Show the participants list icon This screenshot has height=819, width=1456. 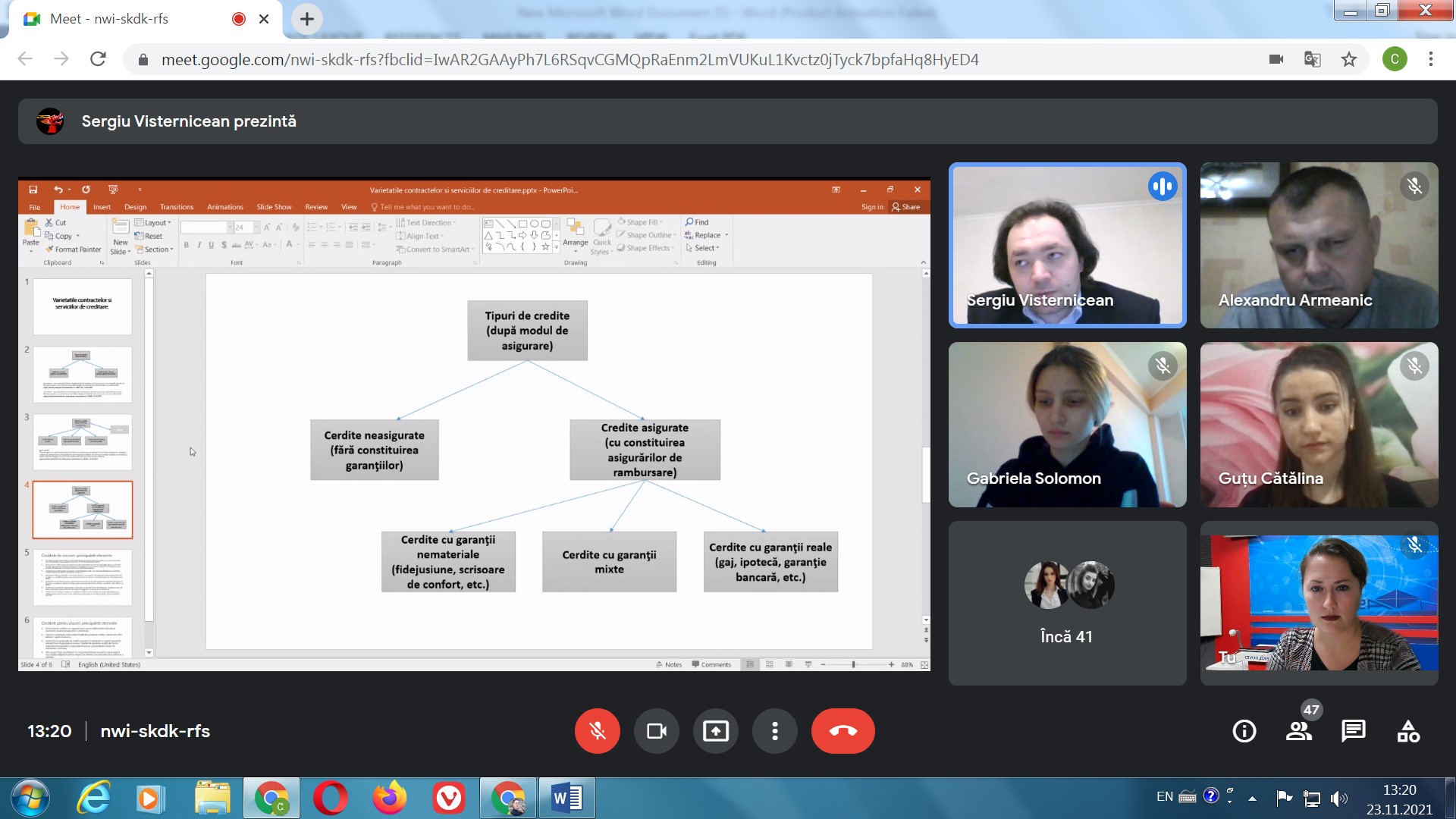[1298, 731]
